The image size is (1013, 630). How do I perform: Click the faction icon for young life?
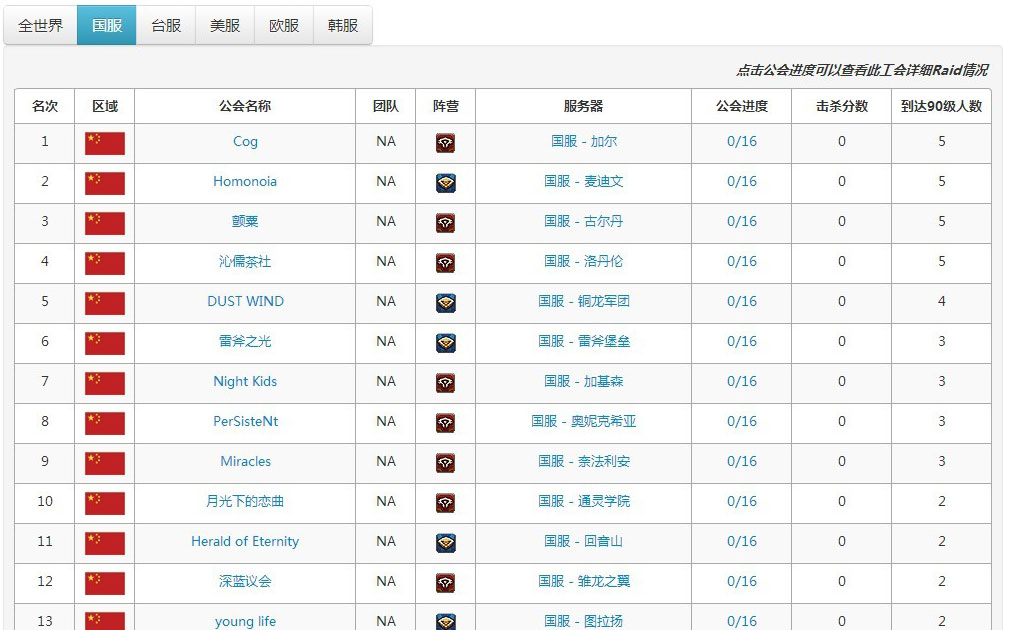445,621
